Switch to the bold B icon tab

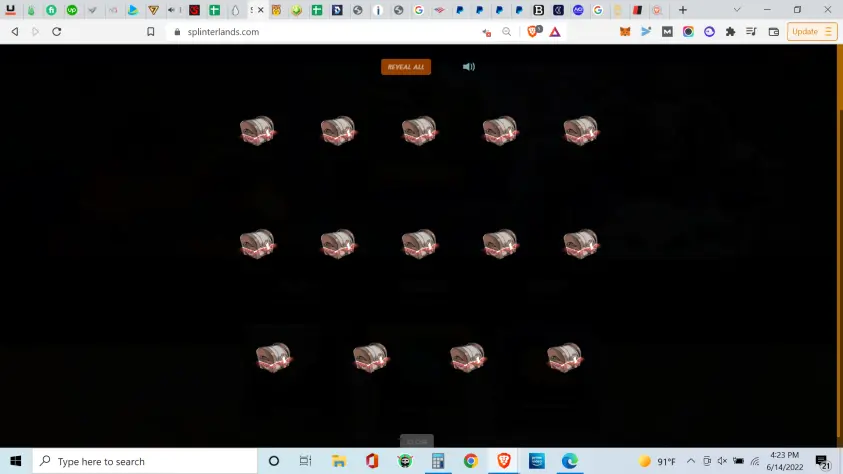(538, 10)
